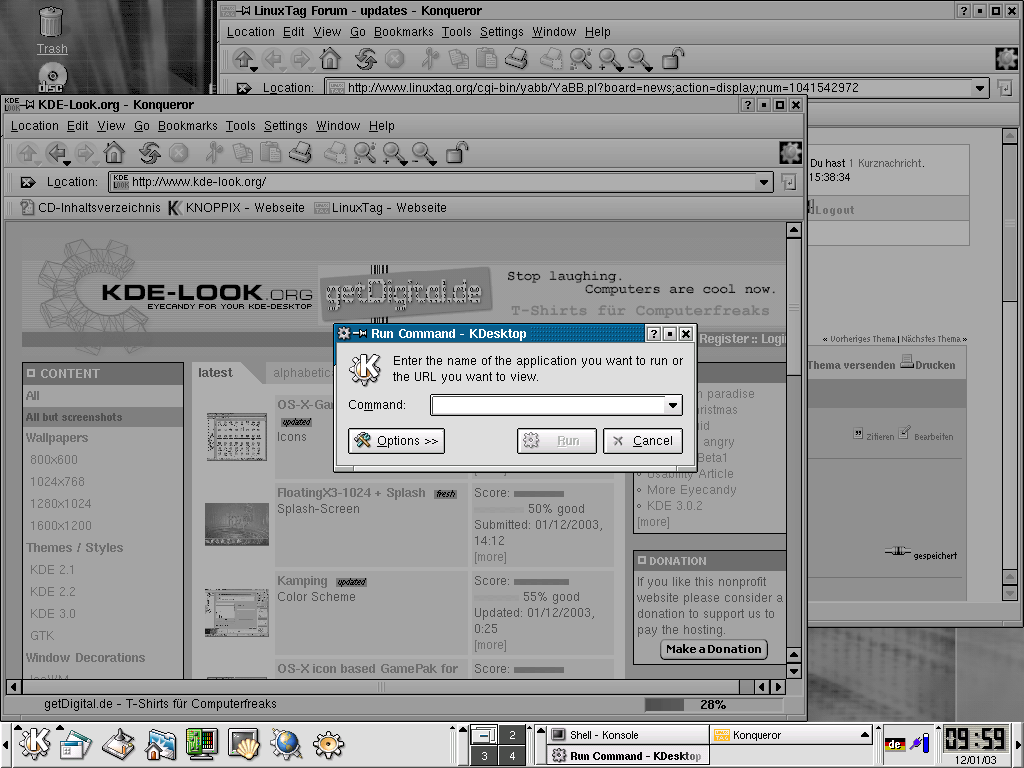The image size is (1024, 768).
Task: Click the Security lock icon in LinuxTag Konqueror toolbar
Action: [673, 59]
